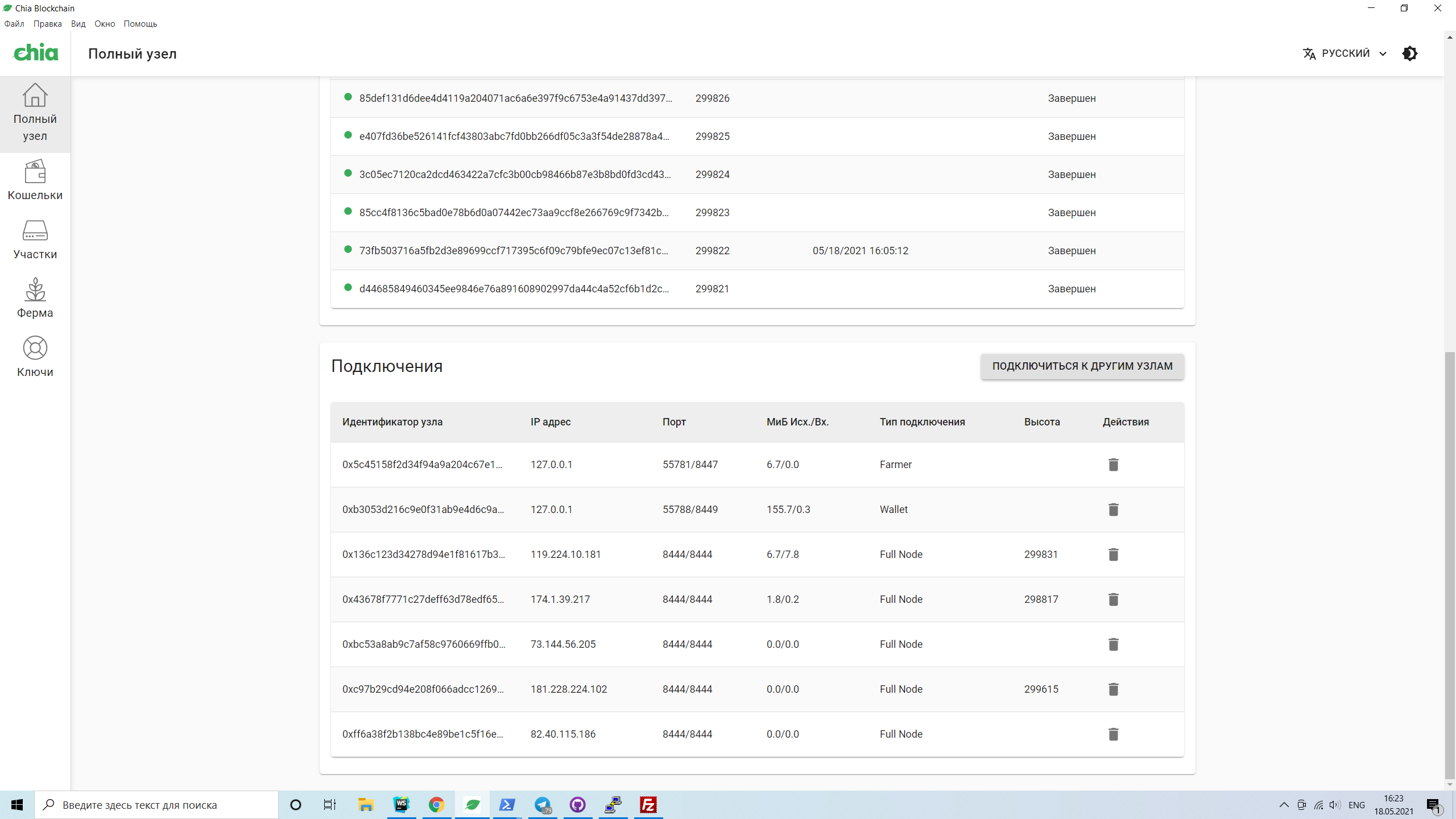Open block 299822 hash link
The height and width of the screenshot is (819, 1456).
pyautogui.click(x=513, y=251)
